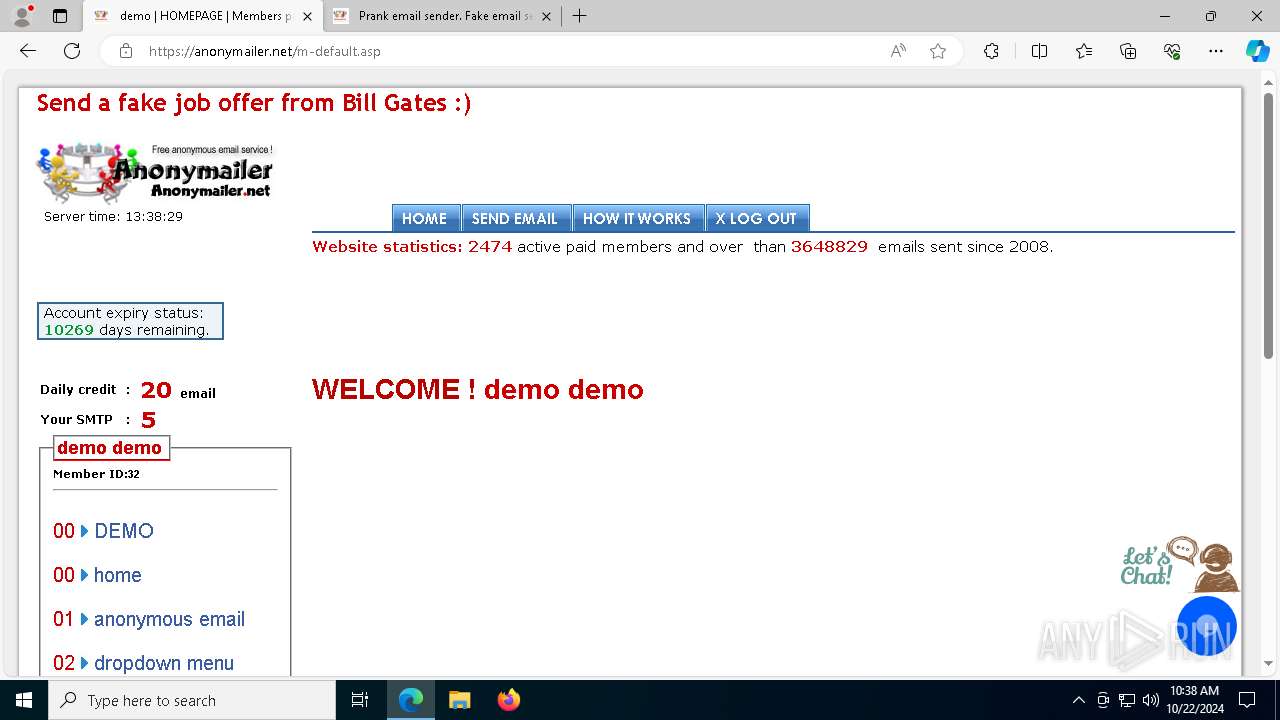Click the Anonymailer logo image
This screenshot has width=1280, height=720.
155,173
